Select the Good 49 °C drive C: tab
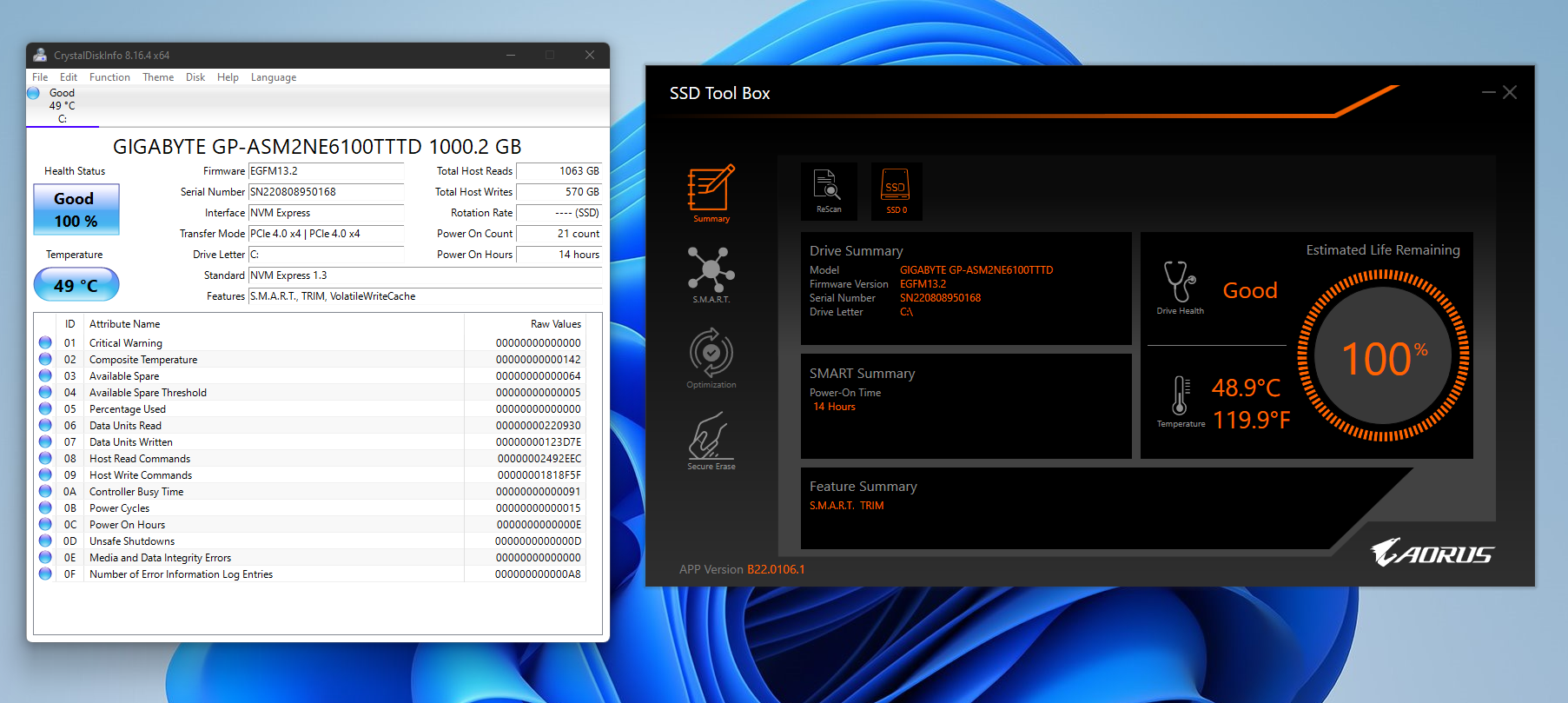Viewport: 1568px width, 703px height. pyautogui.click(x=63, y=106)
